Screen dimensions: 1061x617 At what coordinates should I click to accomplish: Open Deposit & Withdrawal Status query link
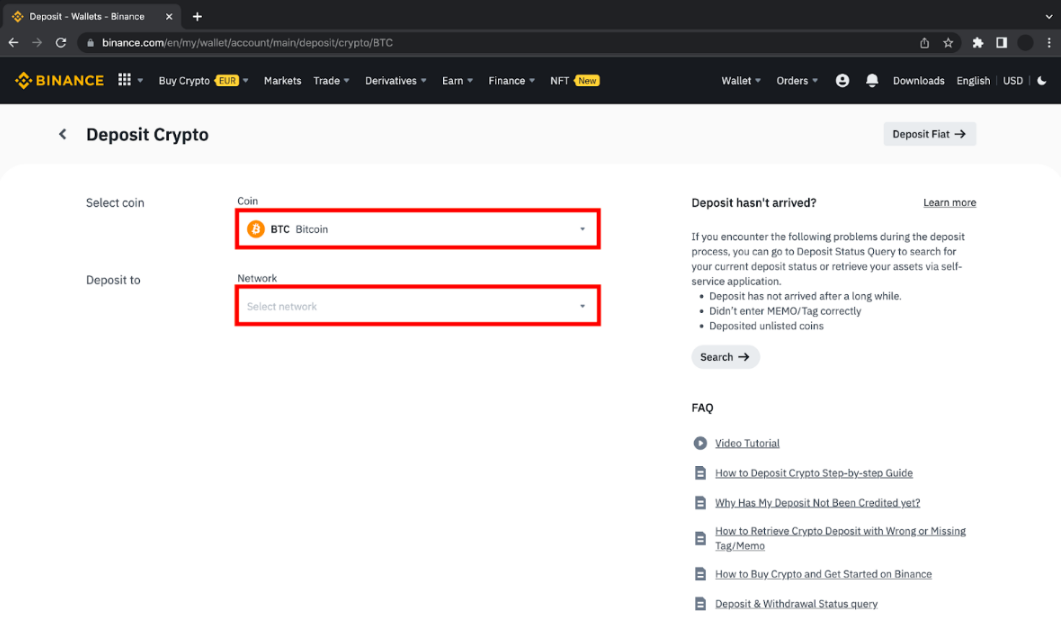point(796,603)
